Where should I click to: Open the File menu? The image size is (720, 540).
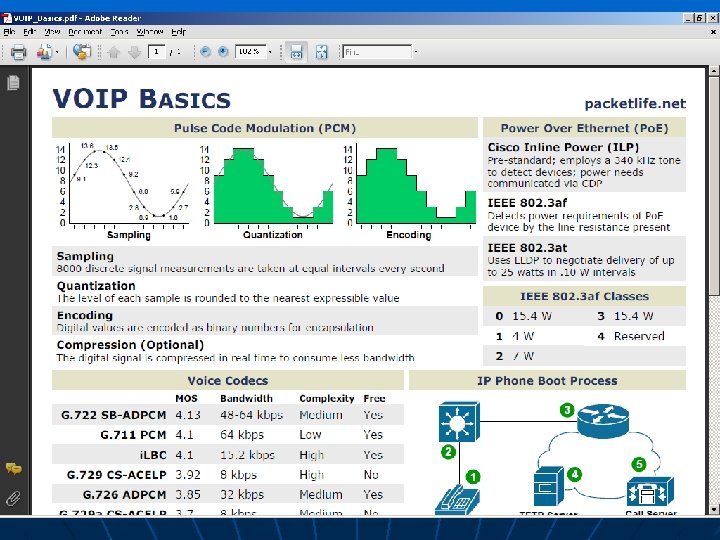point(9,32)
